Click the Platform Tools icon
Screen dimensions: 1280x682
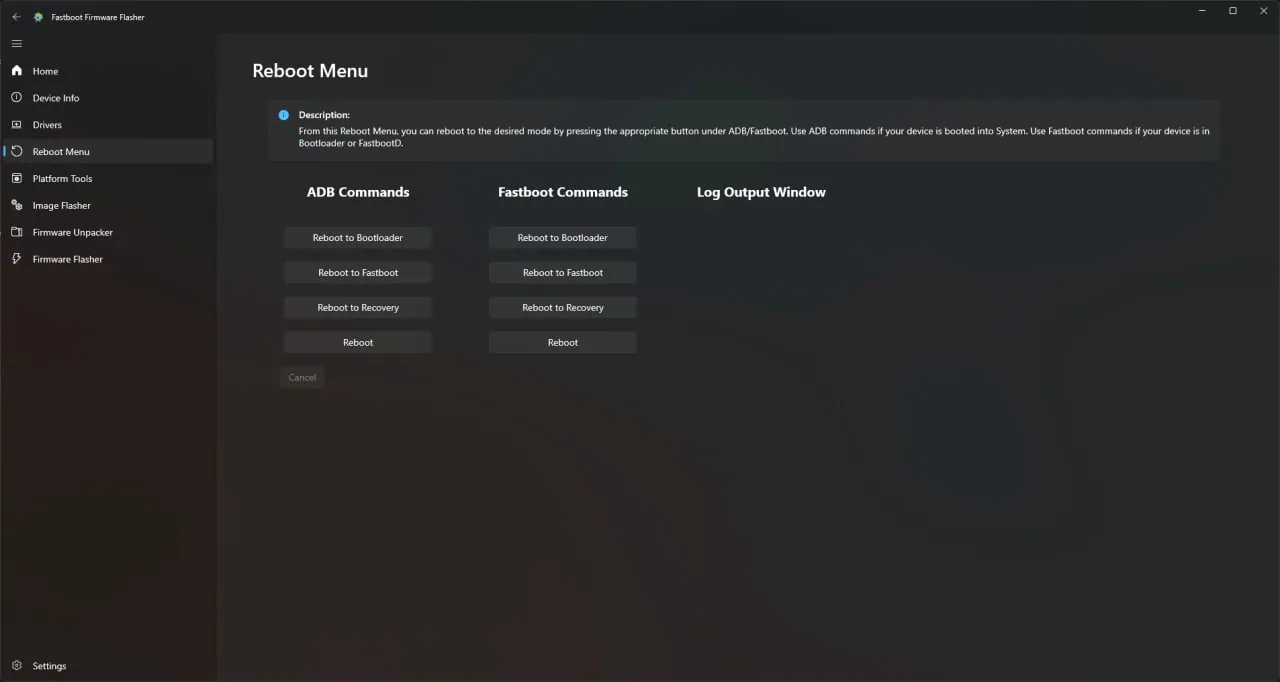coord(16,178)
